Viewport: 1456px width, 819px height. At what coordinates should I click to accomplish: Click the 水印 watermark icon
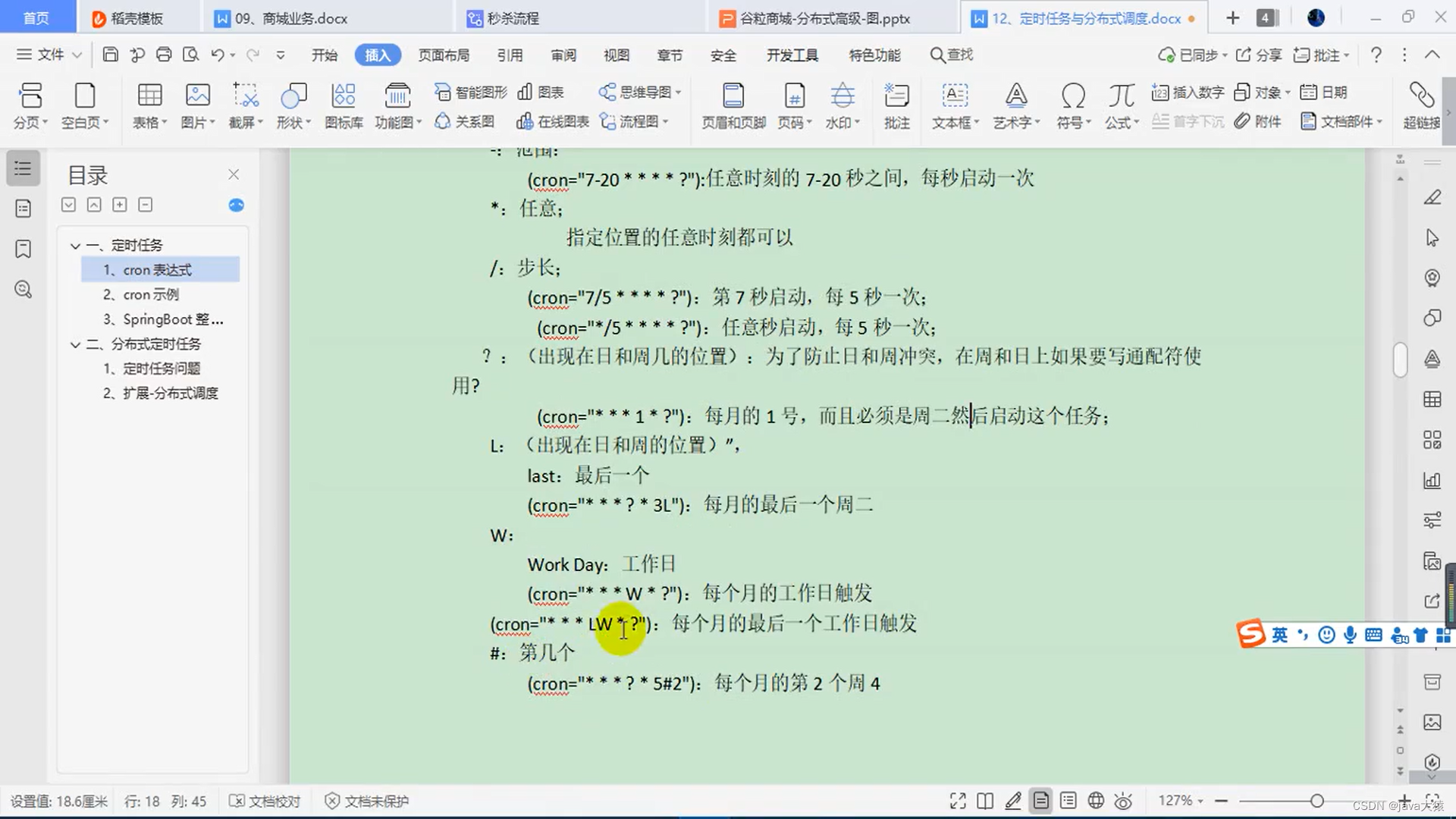(x=842, y=96)
